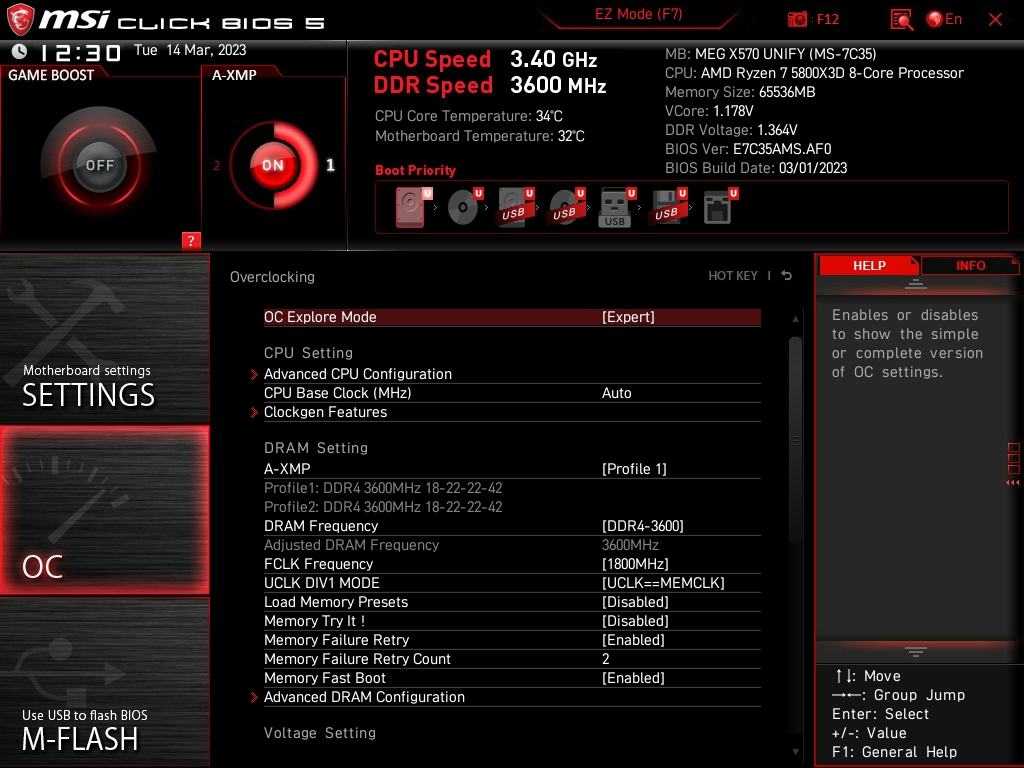1024x768 pixels.
Task: Open the M-FLASH BIOS flashing menu
Action: [104, 682]
